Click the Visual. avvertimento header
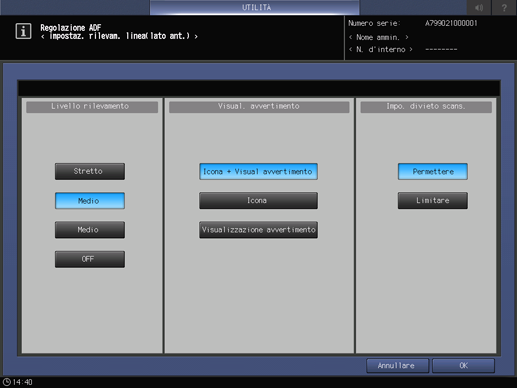517x388 pixels. [x=259, y=107]
